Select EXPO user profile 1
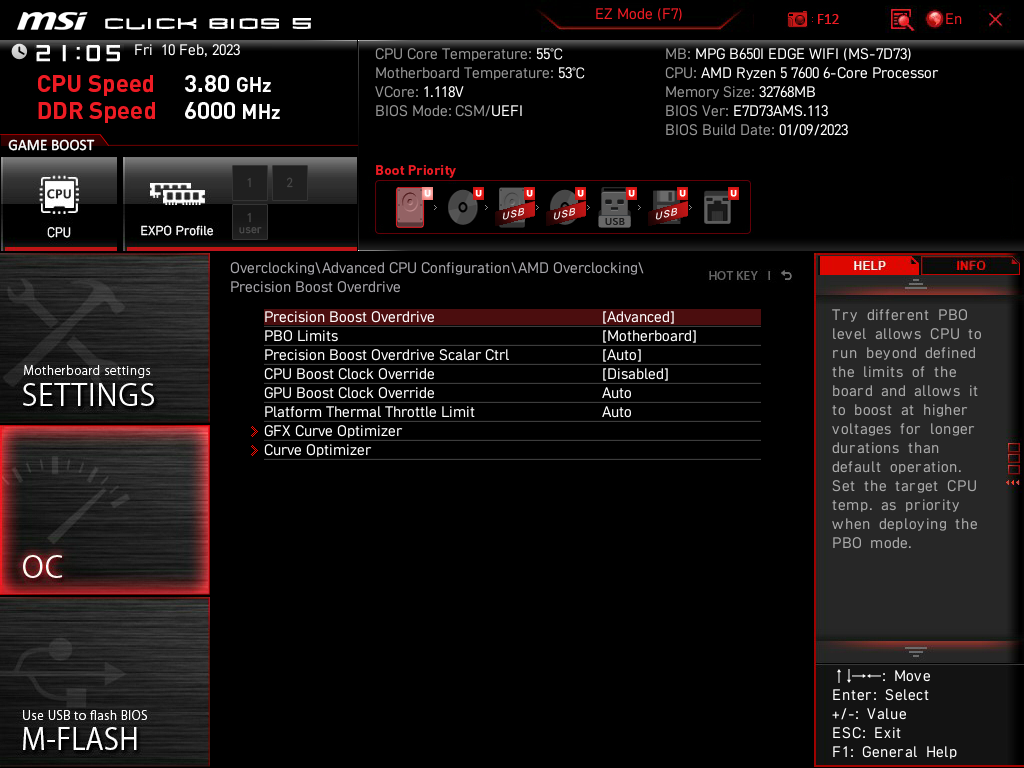 [x=249, y=222]
